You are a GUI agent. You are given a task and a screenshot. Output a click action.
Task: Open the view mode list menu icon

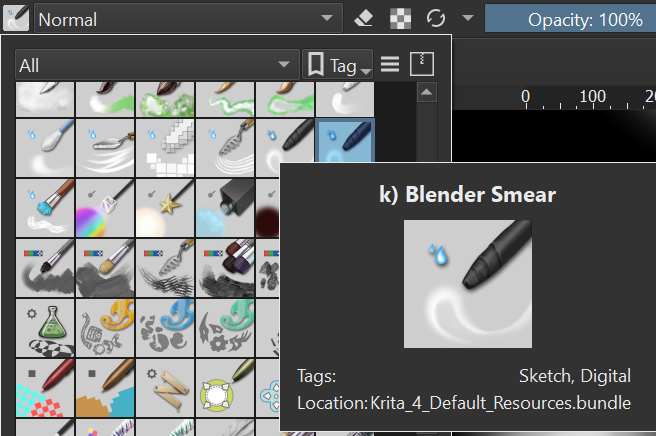click(x=390, y=65)
